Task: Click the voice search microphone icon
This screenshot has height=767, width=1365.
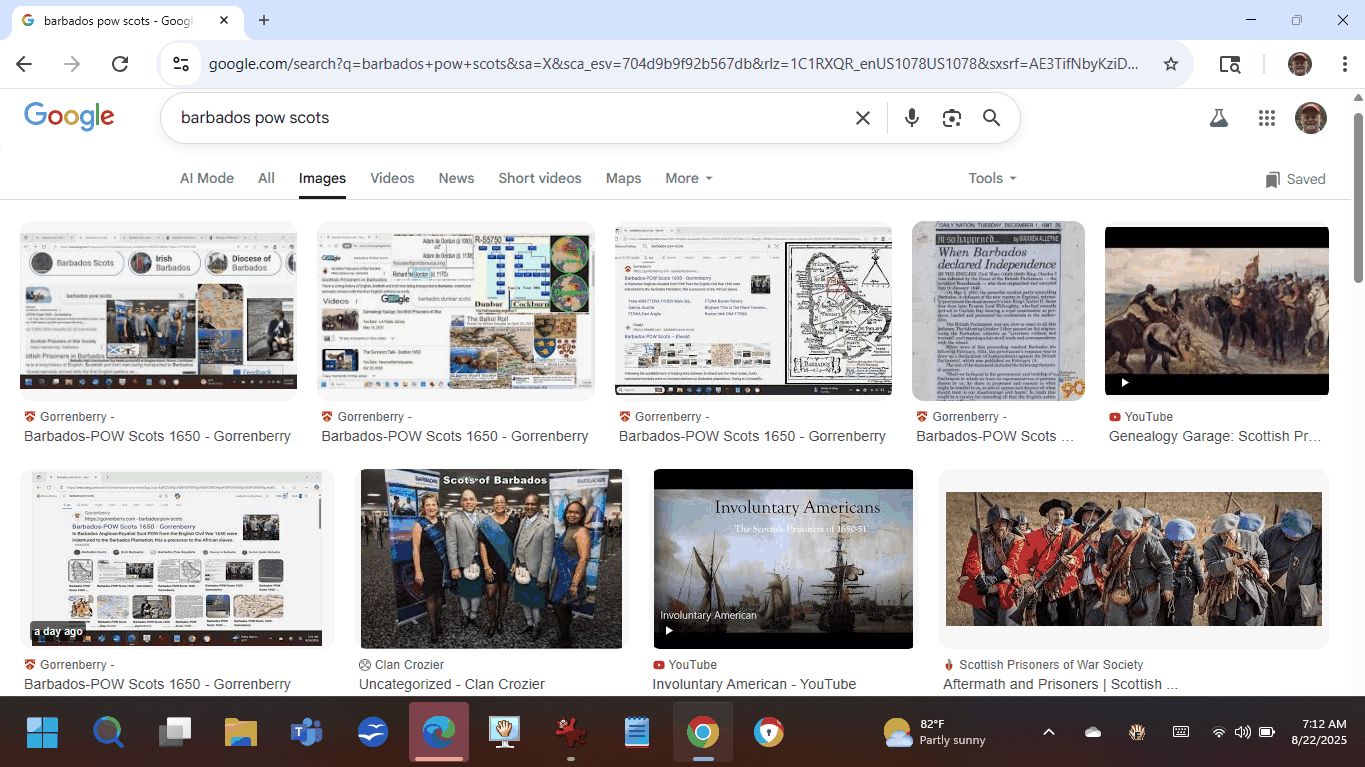Action: click(x=911, y=118)
